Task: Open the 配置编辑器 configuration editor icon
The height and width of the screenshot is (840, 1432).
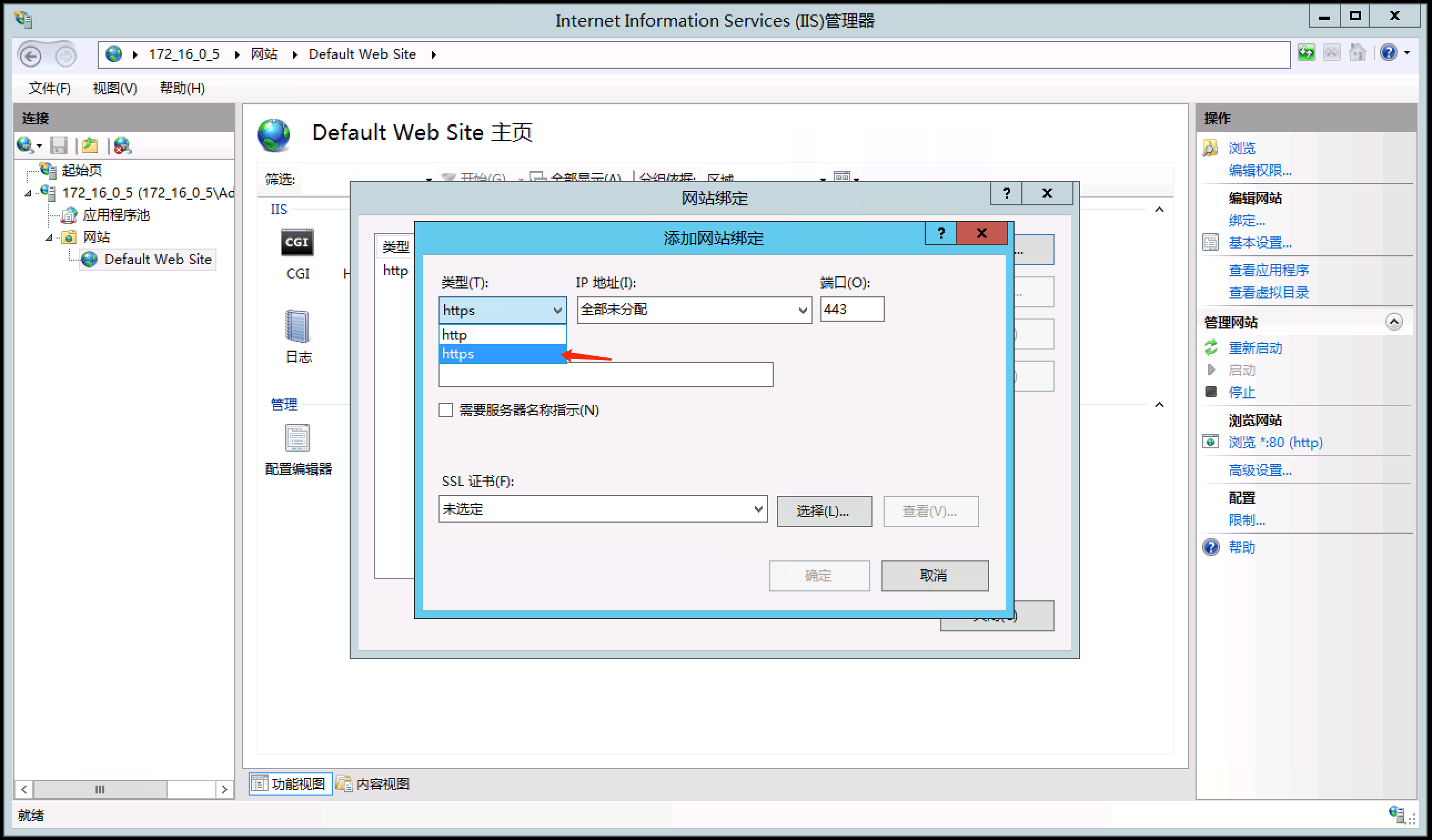Action: pos(296,439)
